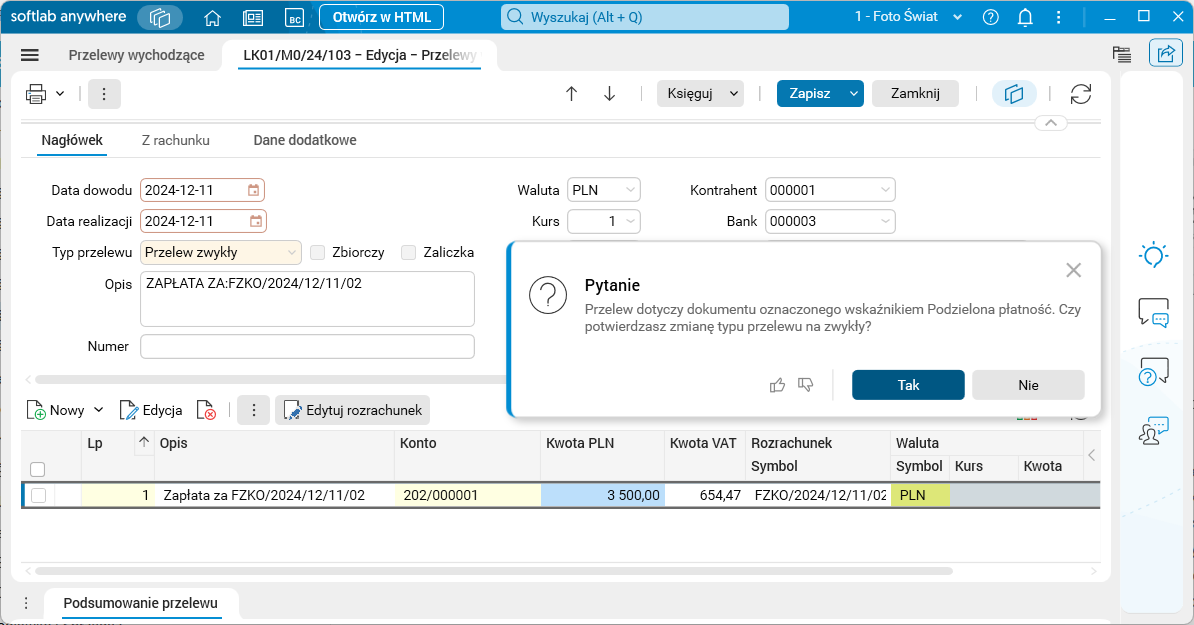
Task: Open the home page icon
Action: (x=212, y=18)
